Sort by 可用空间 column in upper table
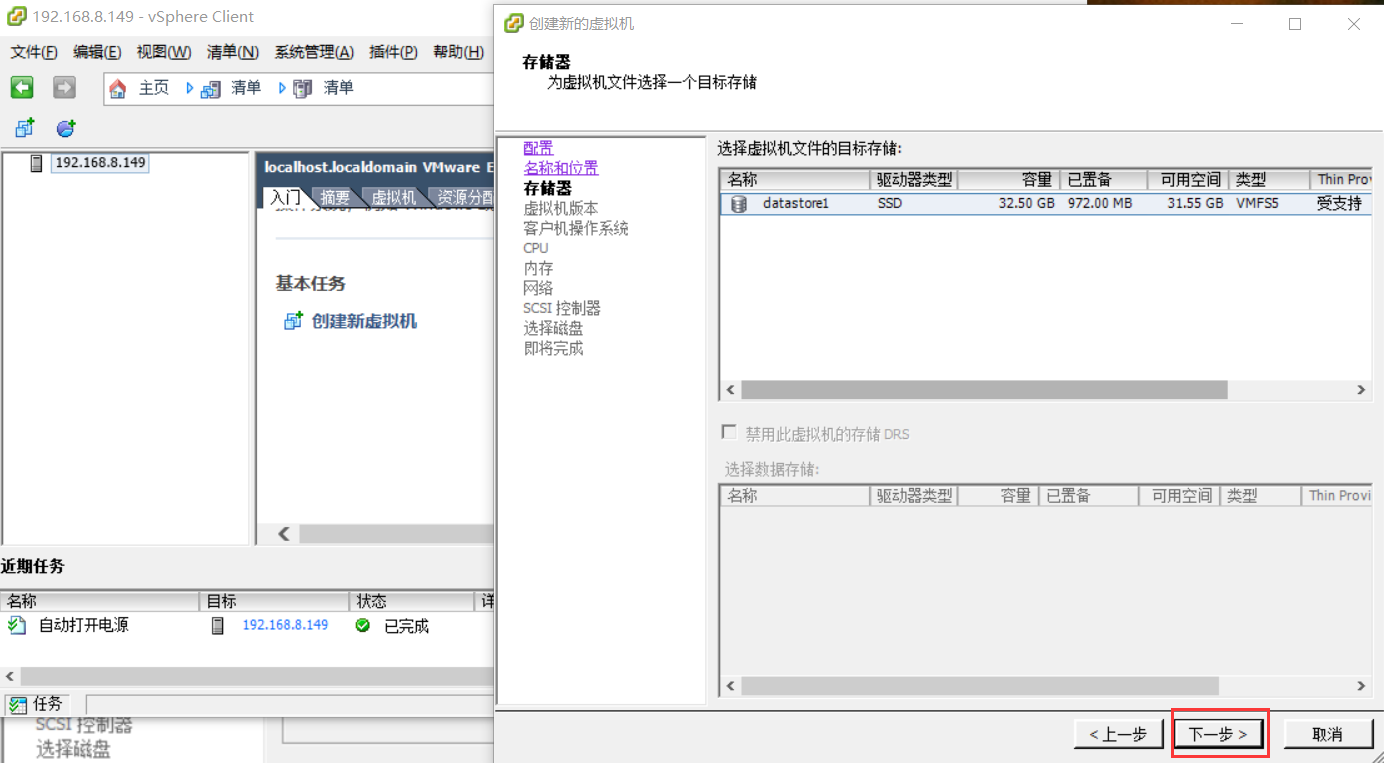Image resolution: width=1384 pixels, height=763 pixels. pos(1188,180)
